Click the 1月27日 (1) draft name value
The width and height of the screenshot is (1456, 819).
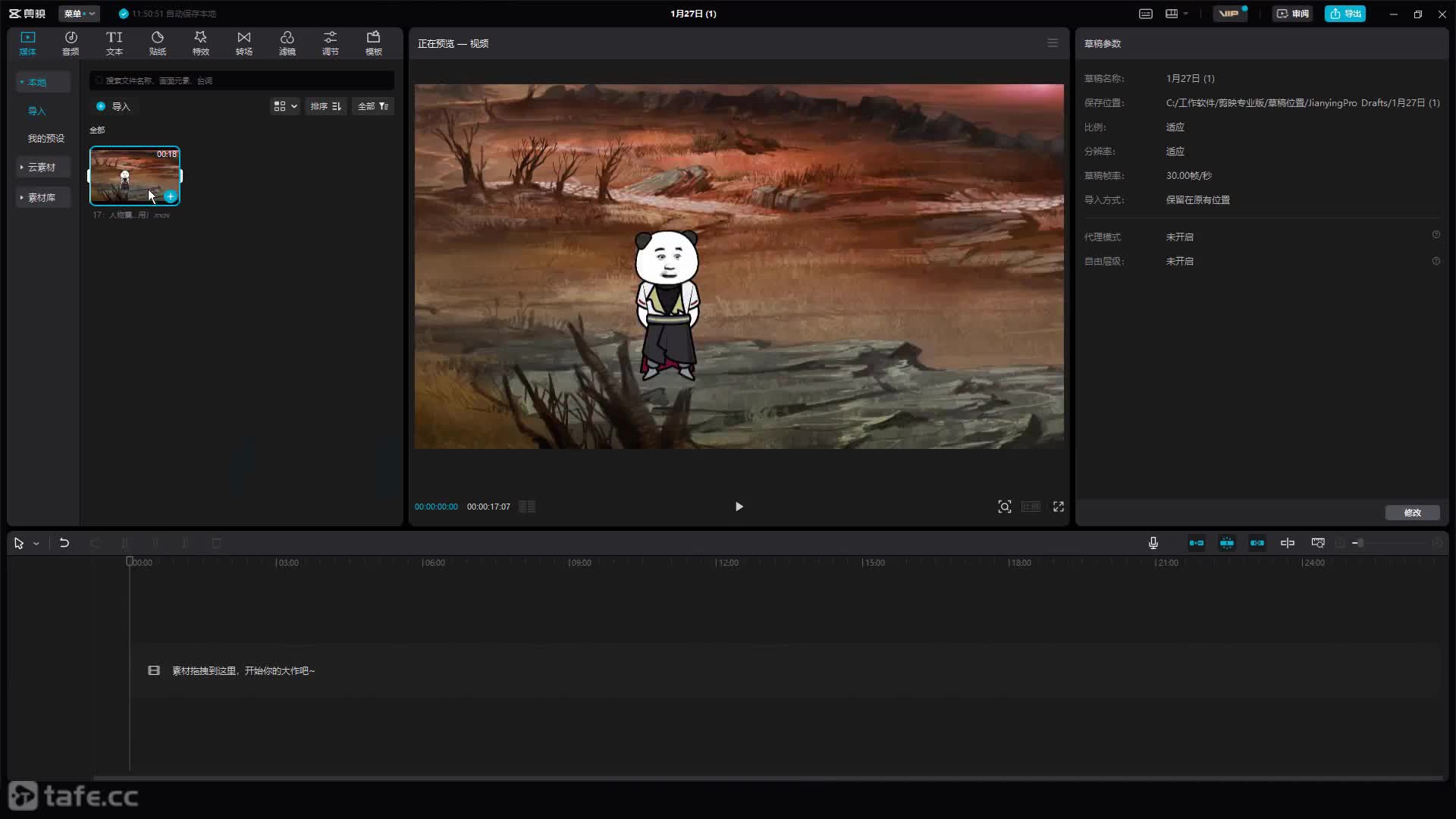click(1190, 79)
